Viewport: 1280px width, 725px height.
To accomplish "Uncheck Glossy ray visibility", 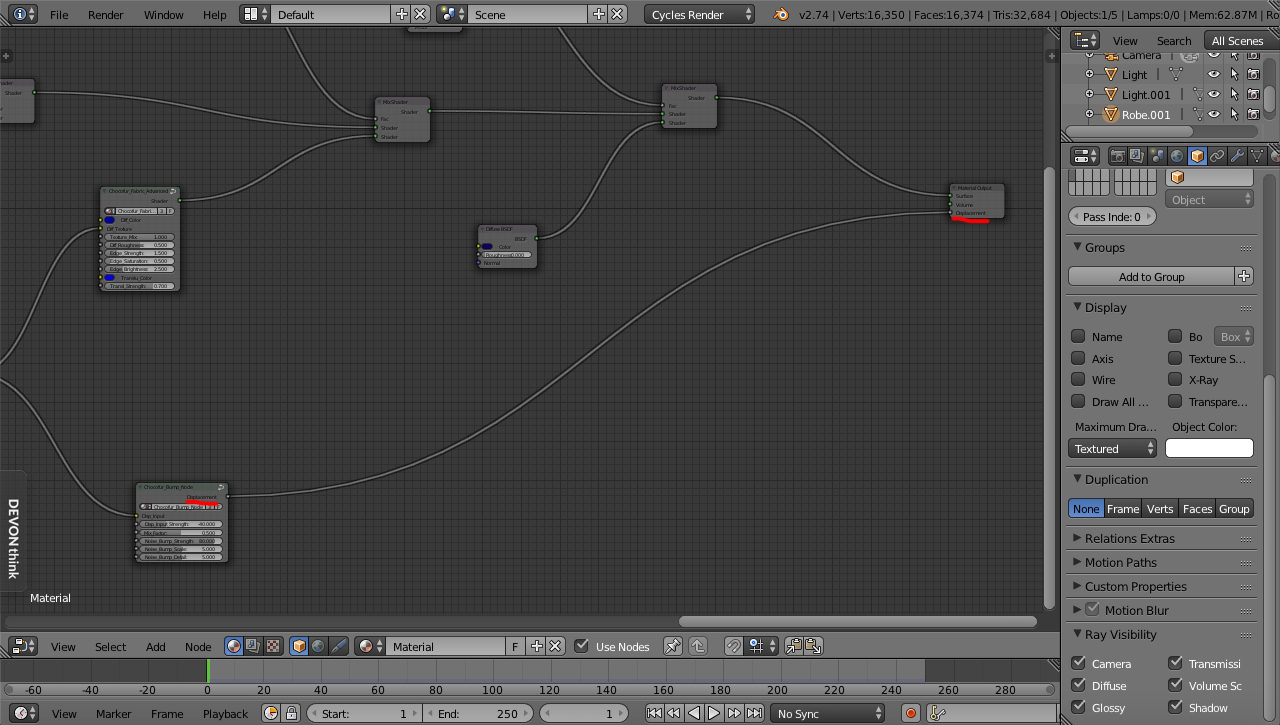I will tap(1078, 707).
